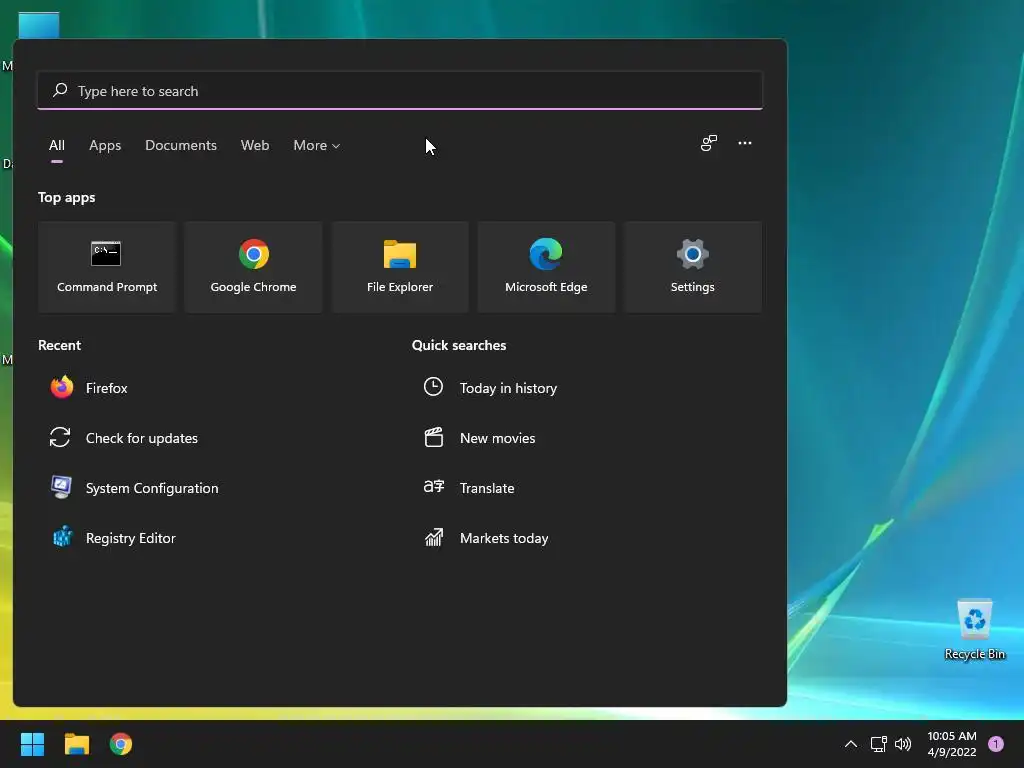The image size is (1024, 768).
Task: Open notification center badge
Action: pos(995,744)
